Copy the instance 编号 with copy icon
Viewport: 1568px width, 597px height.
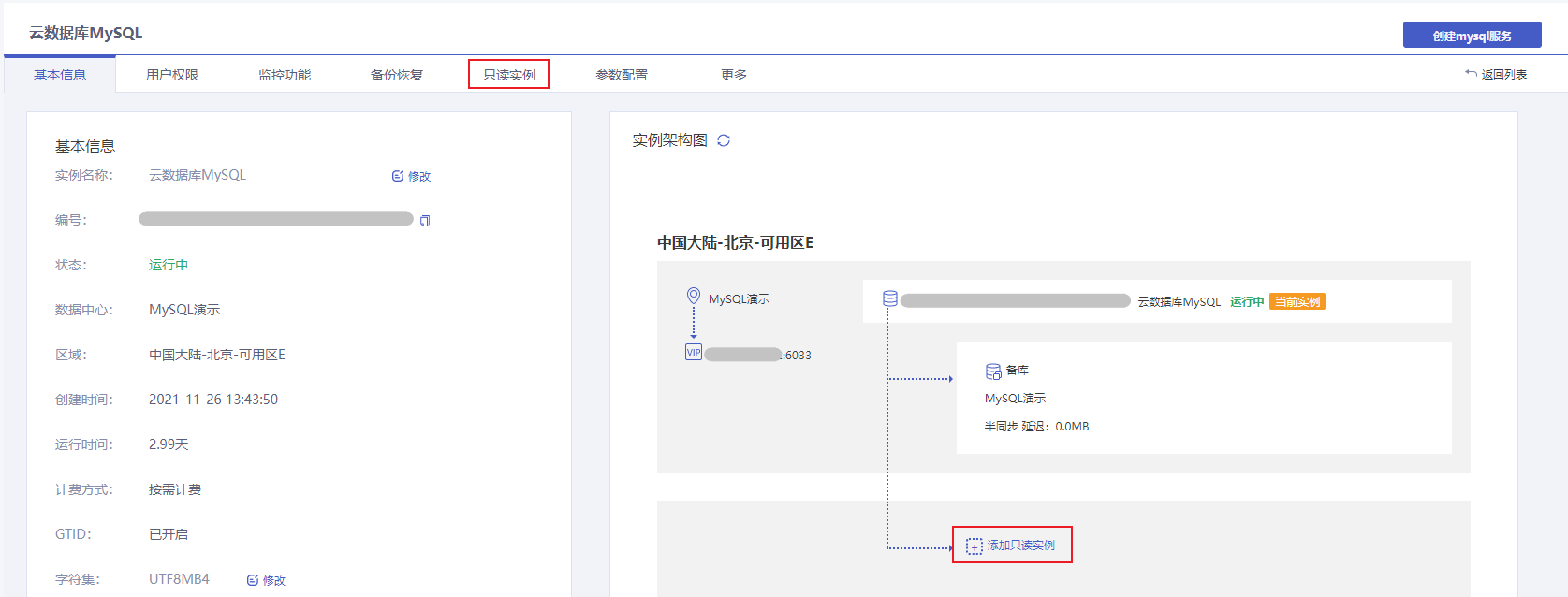(425, 221)
